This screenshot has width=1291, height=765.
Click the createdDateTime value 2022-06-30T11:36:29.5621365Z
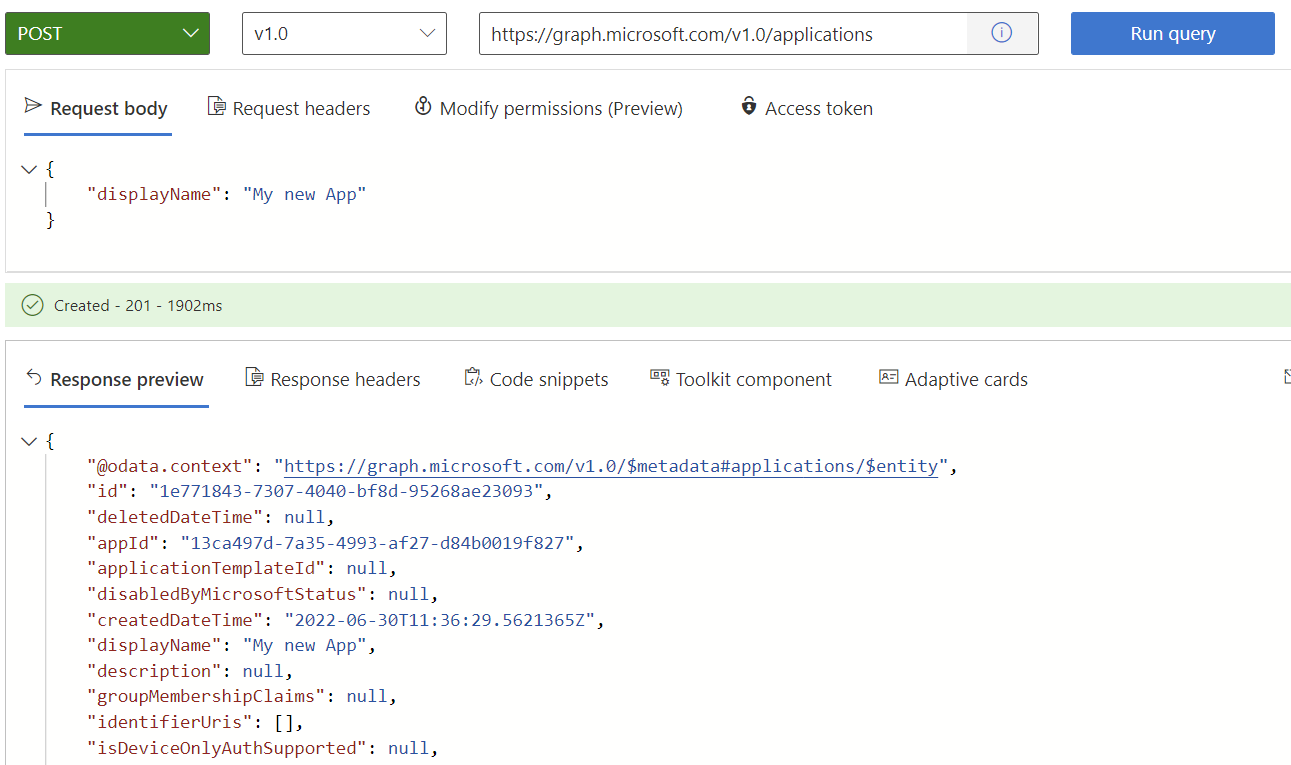pos(440,621)
